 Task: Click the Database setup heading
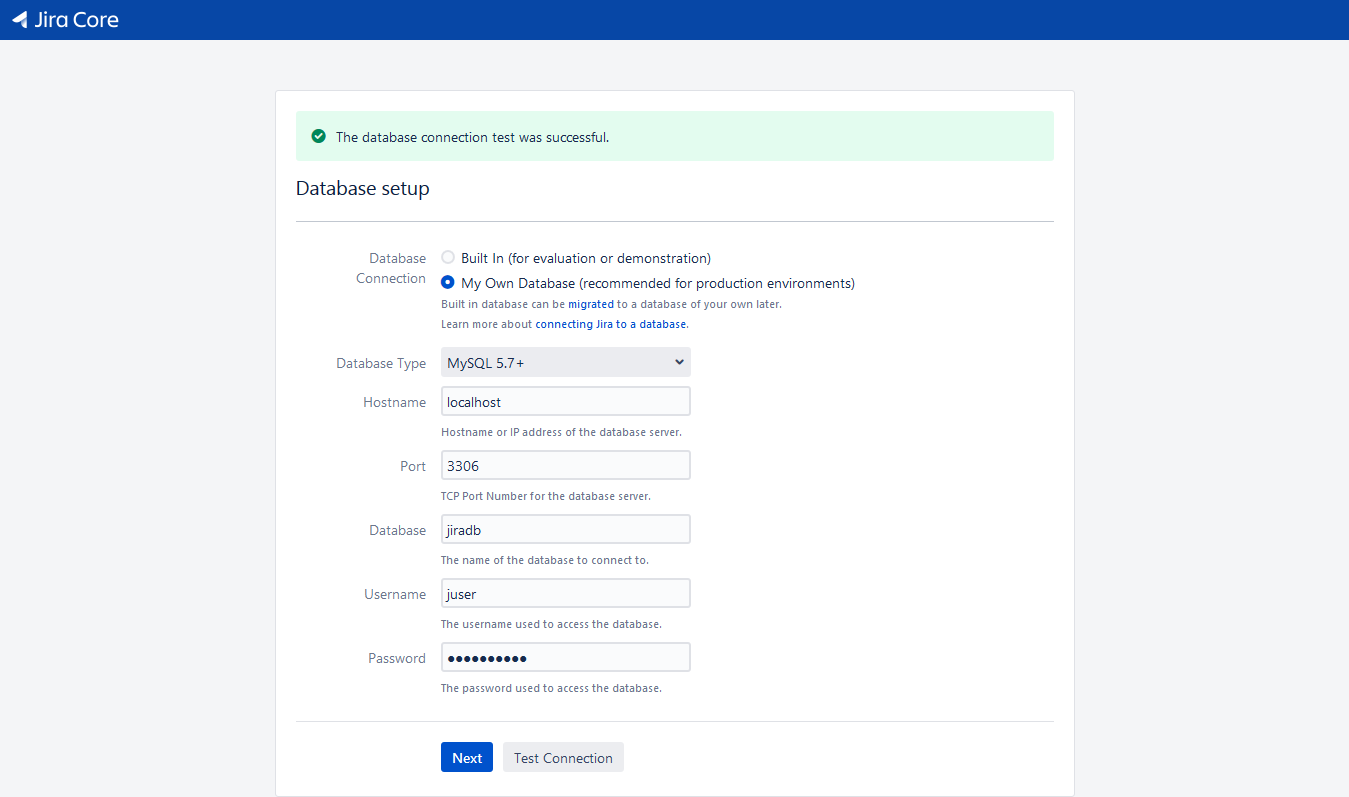click(362, 188)
